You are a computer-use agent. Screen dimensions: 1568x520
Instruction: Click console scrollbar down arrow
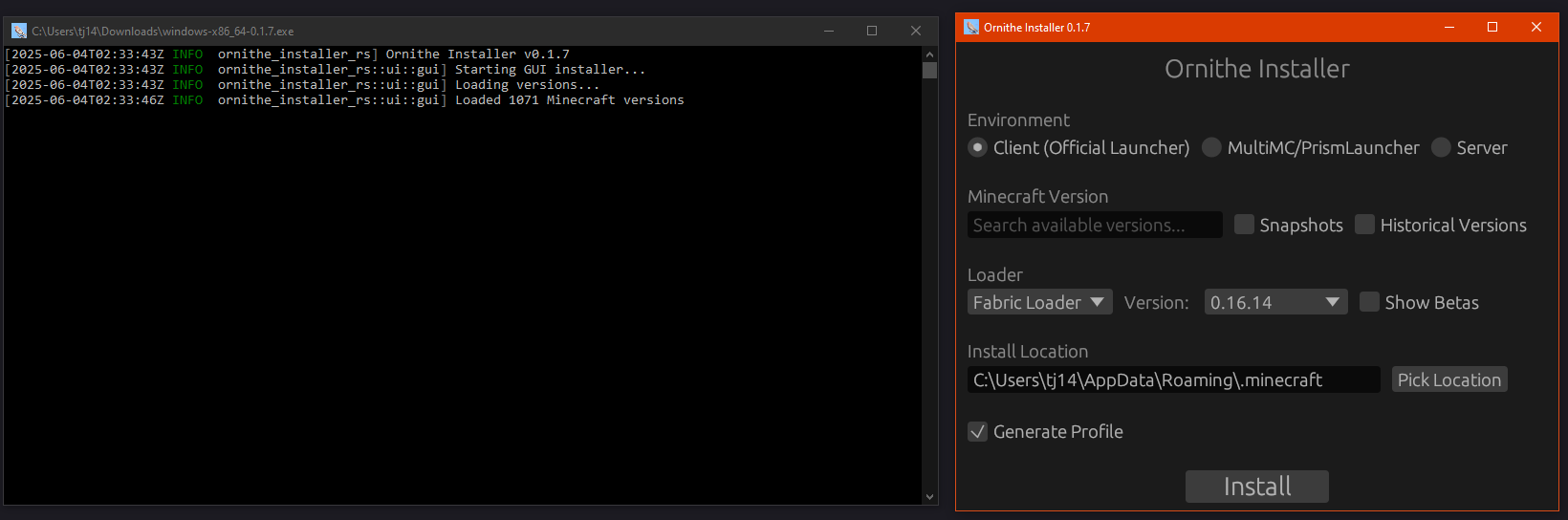(x=929, y=497)
